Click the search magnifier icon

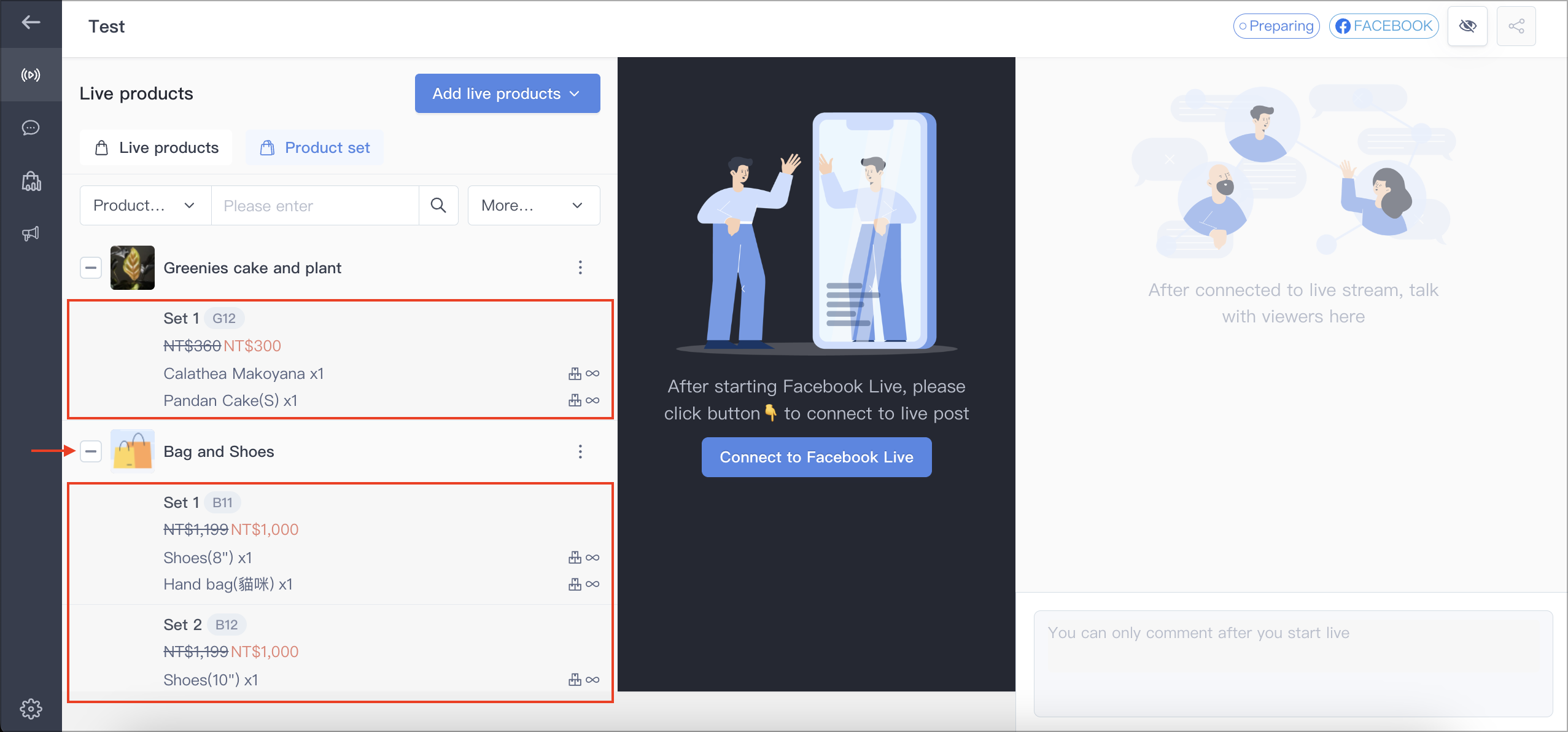(x=438, y=205)
